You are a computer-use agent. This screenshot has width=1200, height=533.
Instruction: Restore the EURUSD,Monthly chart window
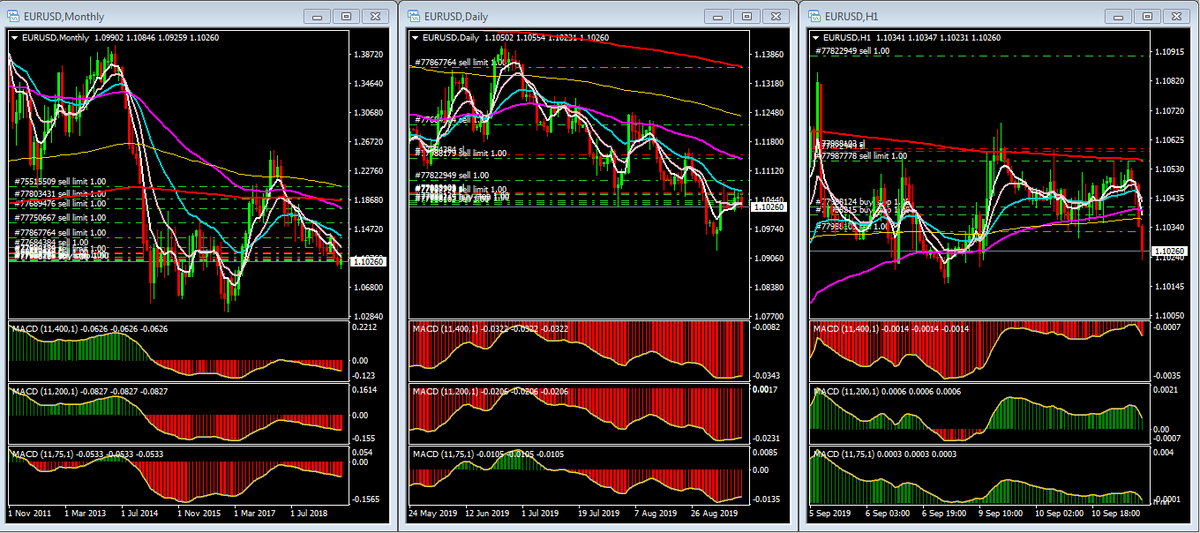pos(347,16)
